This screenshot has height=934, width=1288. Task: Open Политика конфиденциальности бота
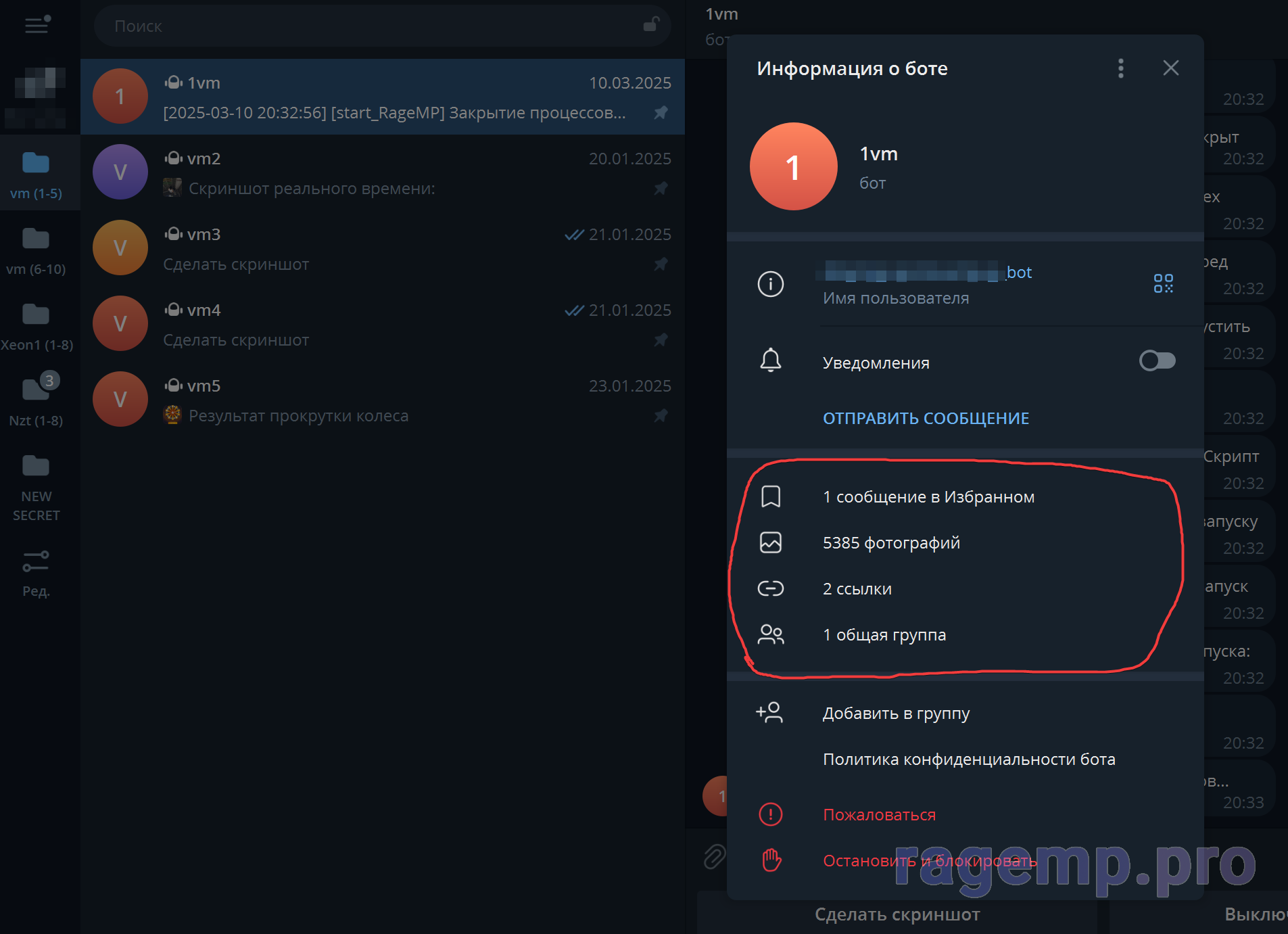click(x=968, y=760)
